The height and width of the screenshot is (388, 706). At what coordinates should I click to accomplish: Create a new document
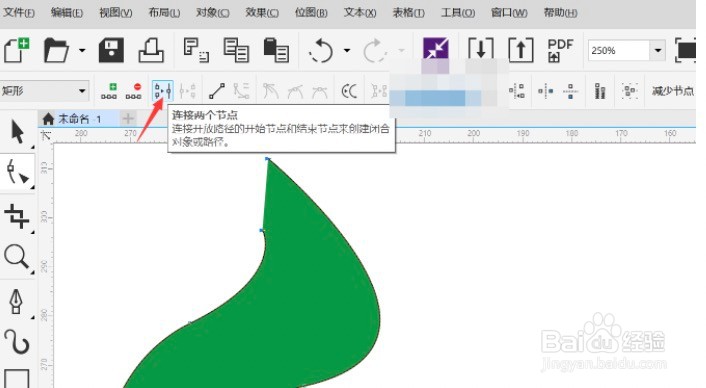(x=16, y=50)
